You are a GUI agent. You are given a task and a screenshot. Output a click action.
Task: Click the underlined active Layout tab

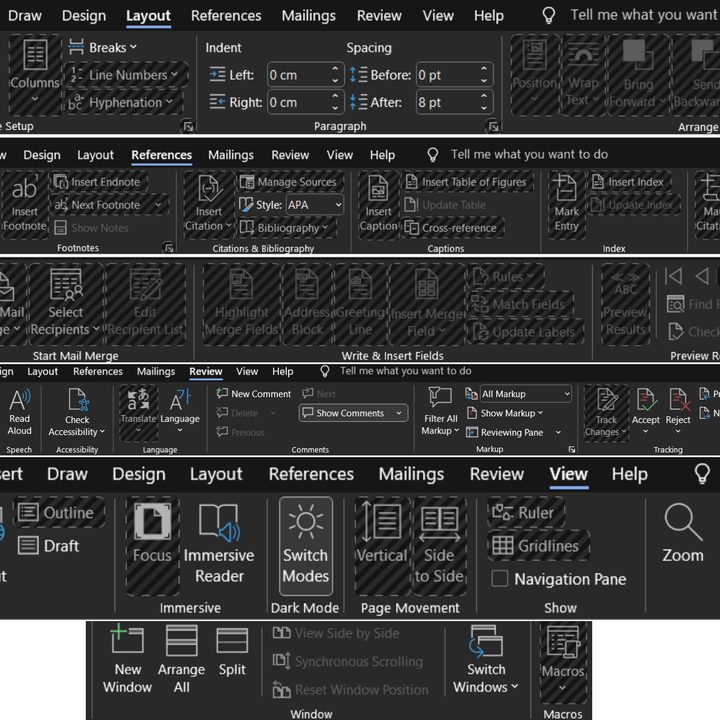(148, 16)
